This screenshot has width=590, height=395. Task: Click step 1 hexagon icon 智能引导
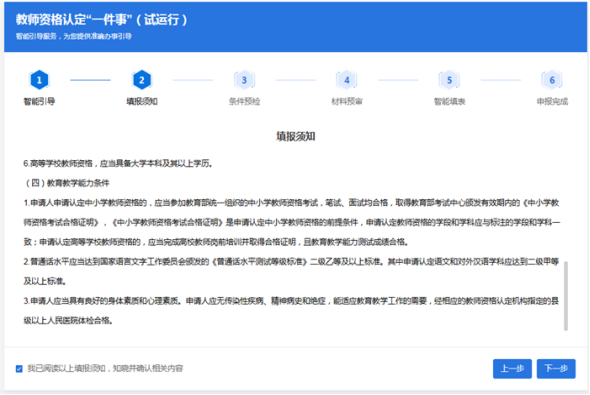(x=39, y=80)
